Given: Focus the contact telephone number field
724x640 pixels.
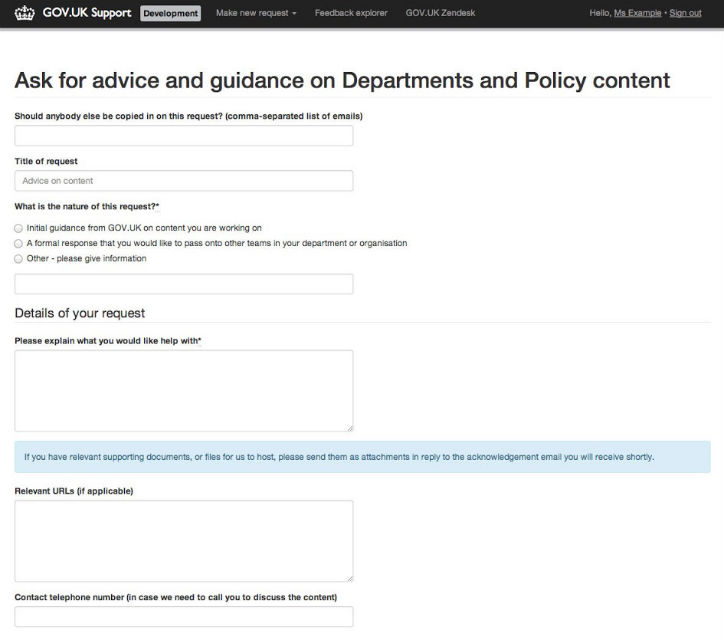Looking at the screenshot, I should tap(184, 616).
